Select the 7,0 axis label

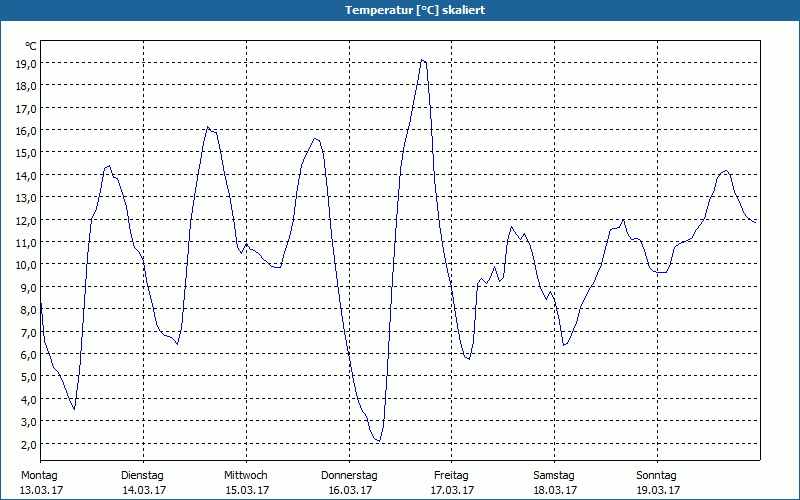29,332
